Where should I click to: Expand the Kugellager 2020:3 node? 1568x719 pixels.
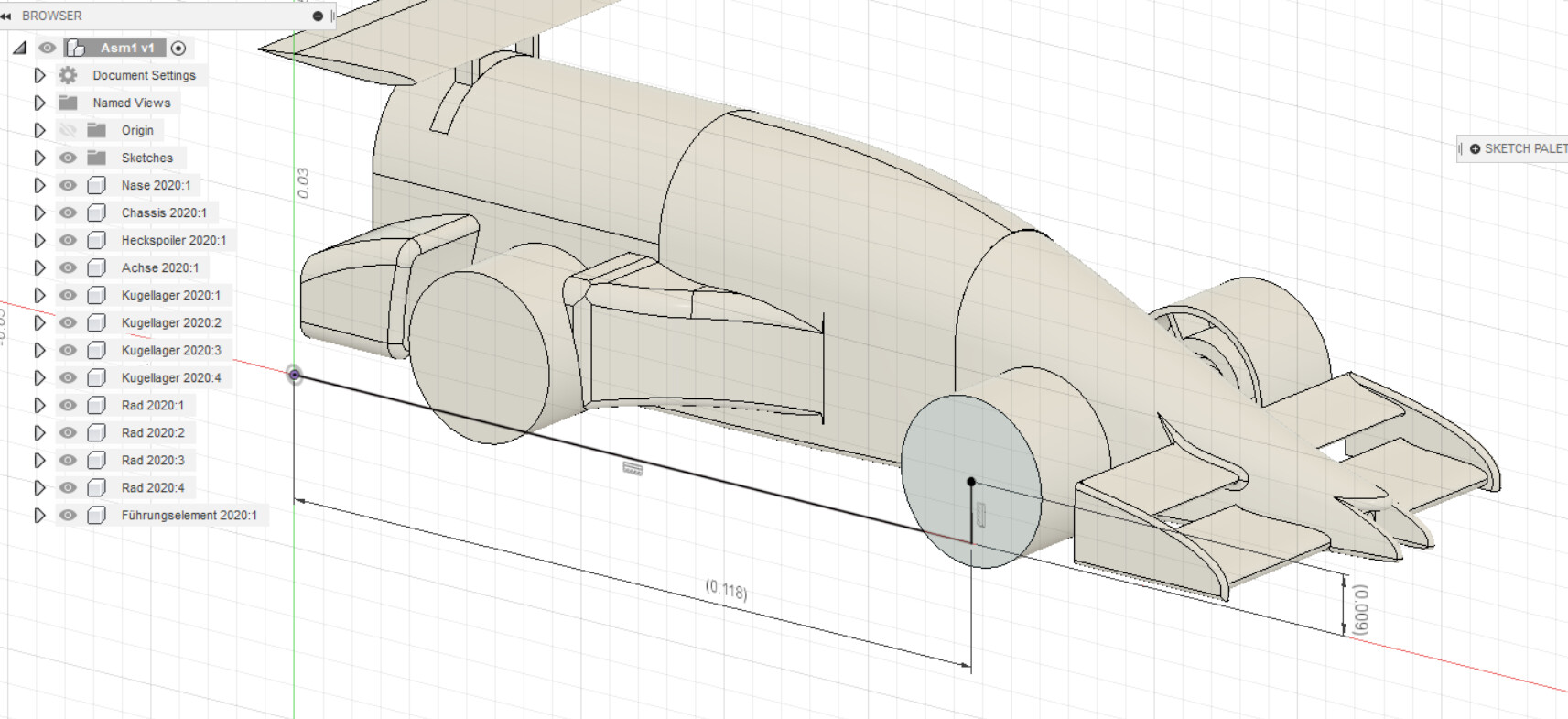point(39,350)
